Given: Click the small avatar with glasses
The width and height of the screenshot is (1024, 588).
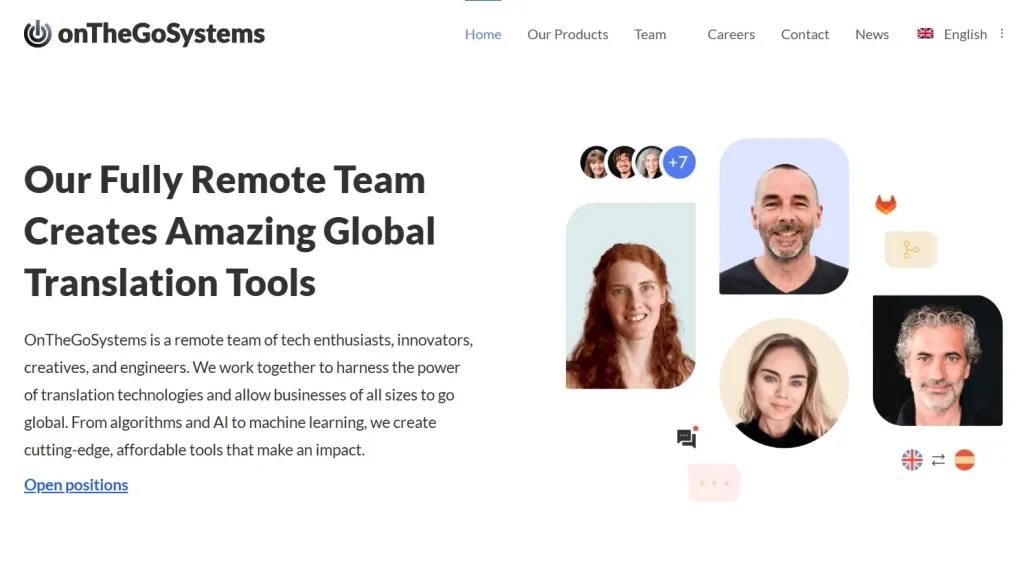Looking at the screenshot, I should [623, 162].
